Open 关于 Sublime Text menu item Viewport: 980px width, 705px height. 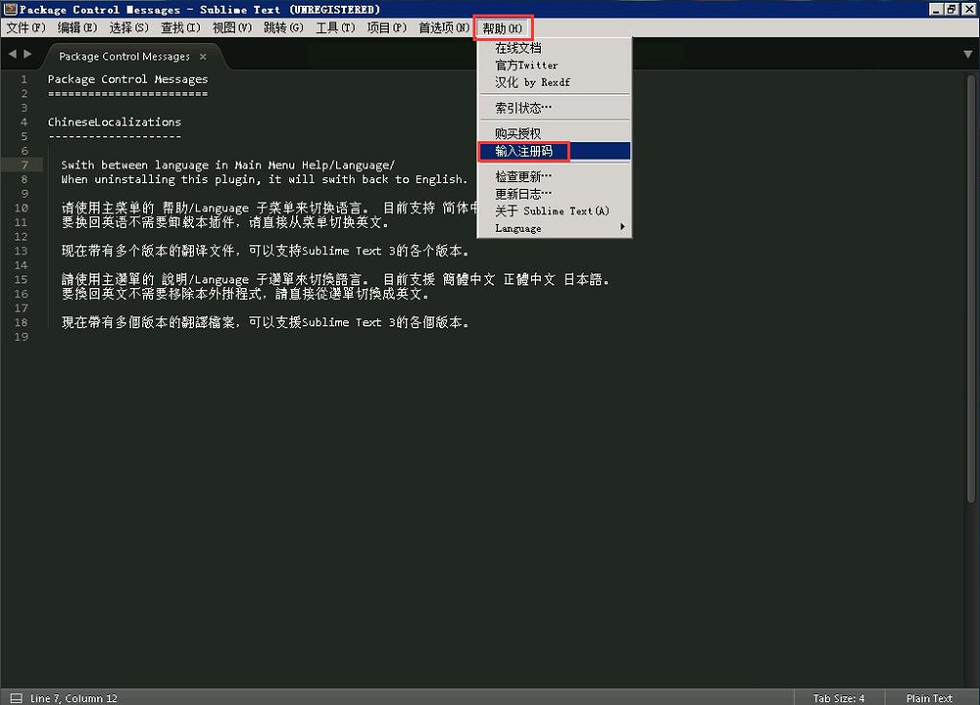click(x=554, y=211)
